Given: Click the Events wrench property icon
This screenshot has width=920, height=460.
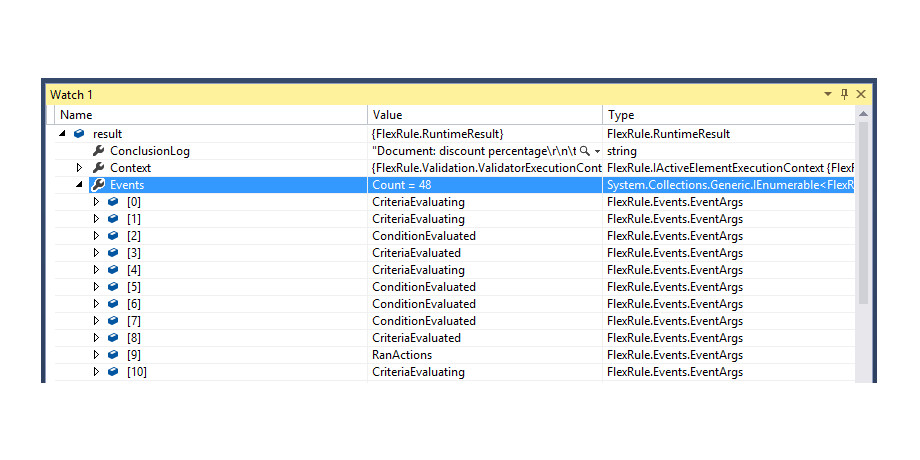Looking at the screenshot, I should (x=98, y=185).
